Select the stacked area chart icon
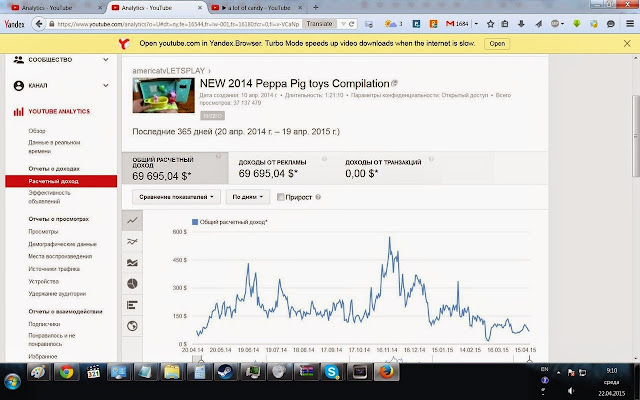 pyautogui.click(x=132, y=263)
